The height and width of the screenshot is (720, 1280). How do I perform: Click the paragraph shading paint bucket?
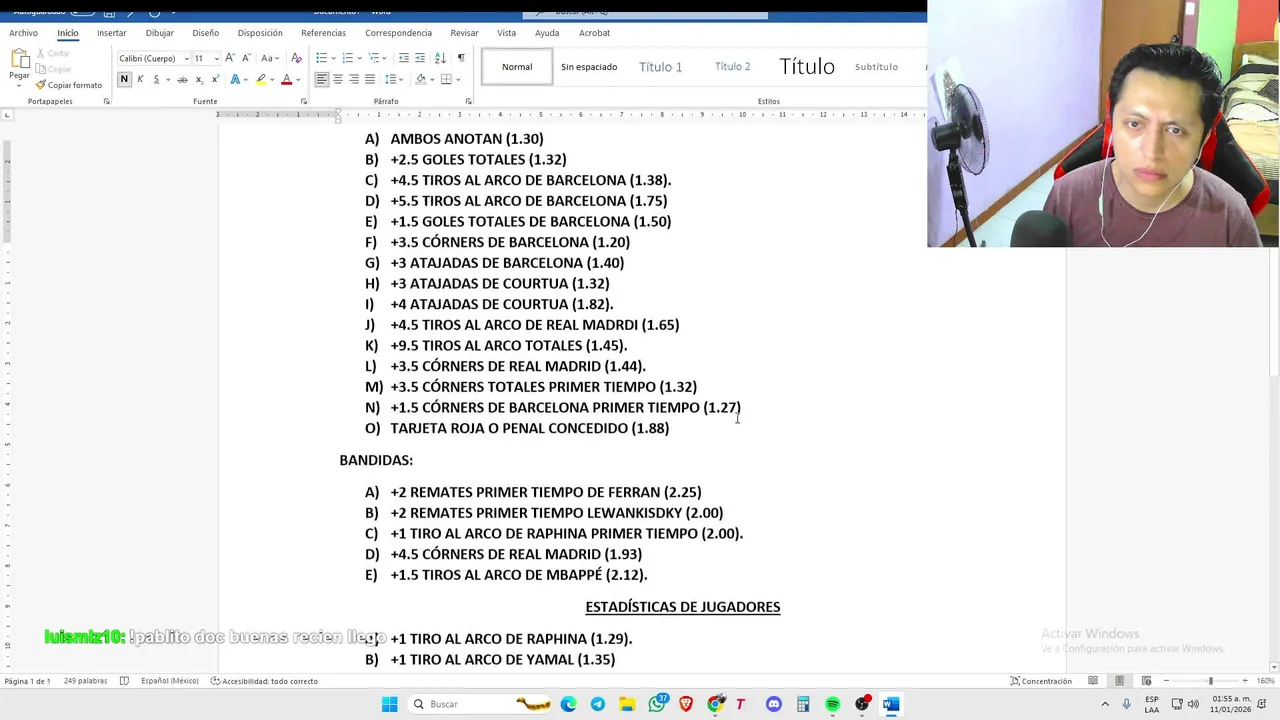click(420, 79)
